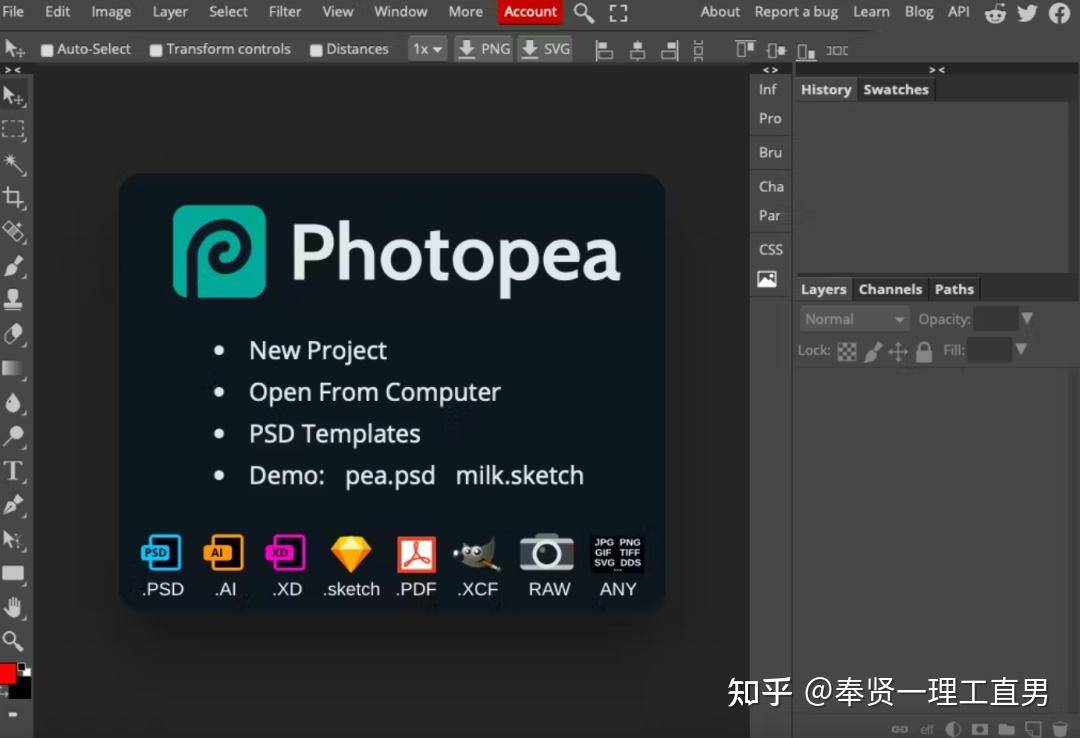
Task: Click the align horizontal centers icon
Action: pyautogui.click(x=637, y=50)
